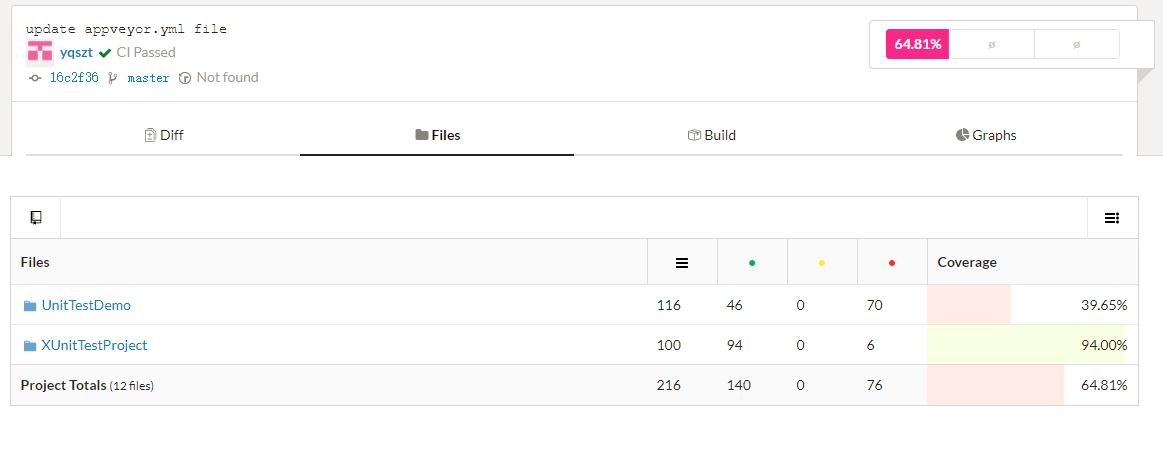Sort by the Coverage column header
Screen dimensions: 1163x455
967,262
